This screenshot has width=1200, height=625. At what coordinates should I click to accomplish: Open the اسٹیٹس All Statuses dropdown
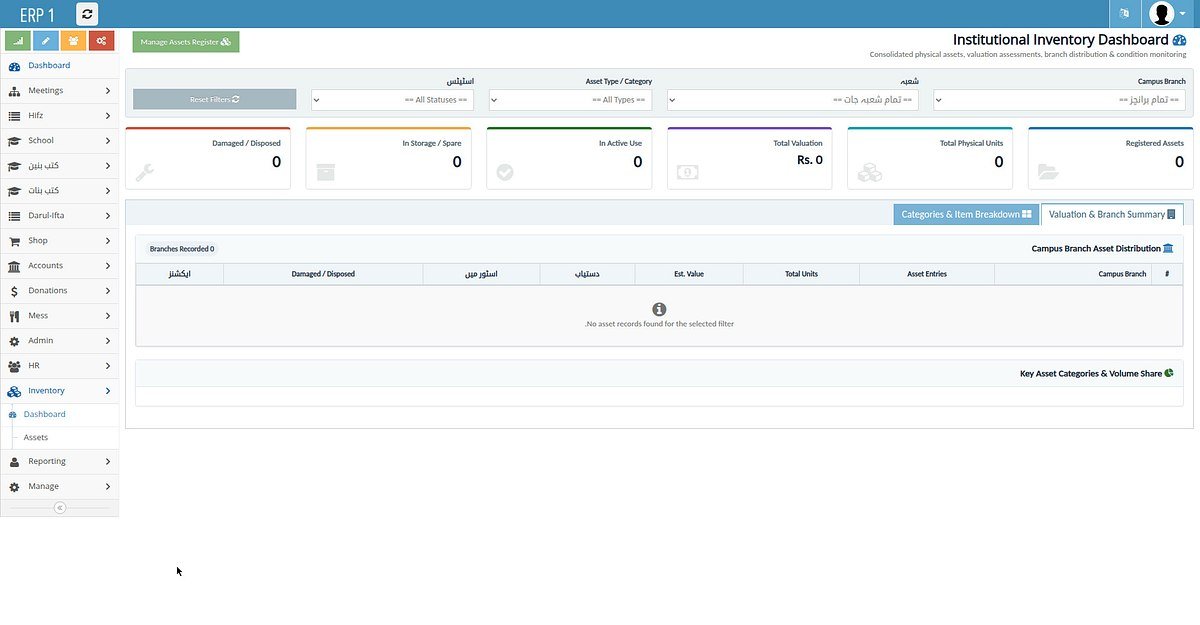(x=393, y=100)
